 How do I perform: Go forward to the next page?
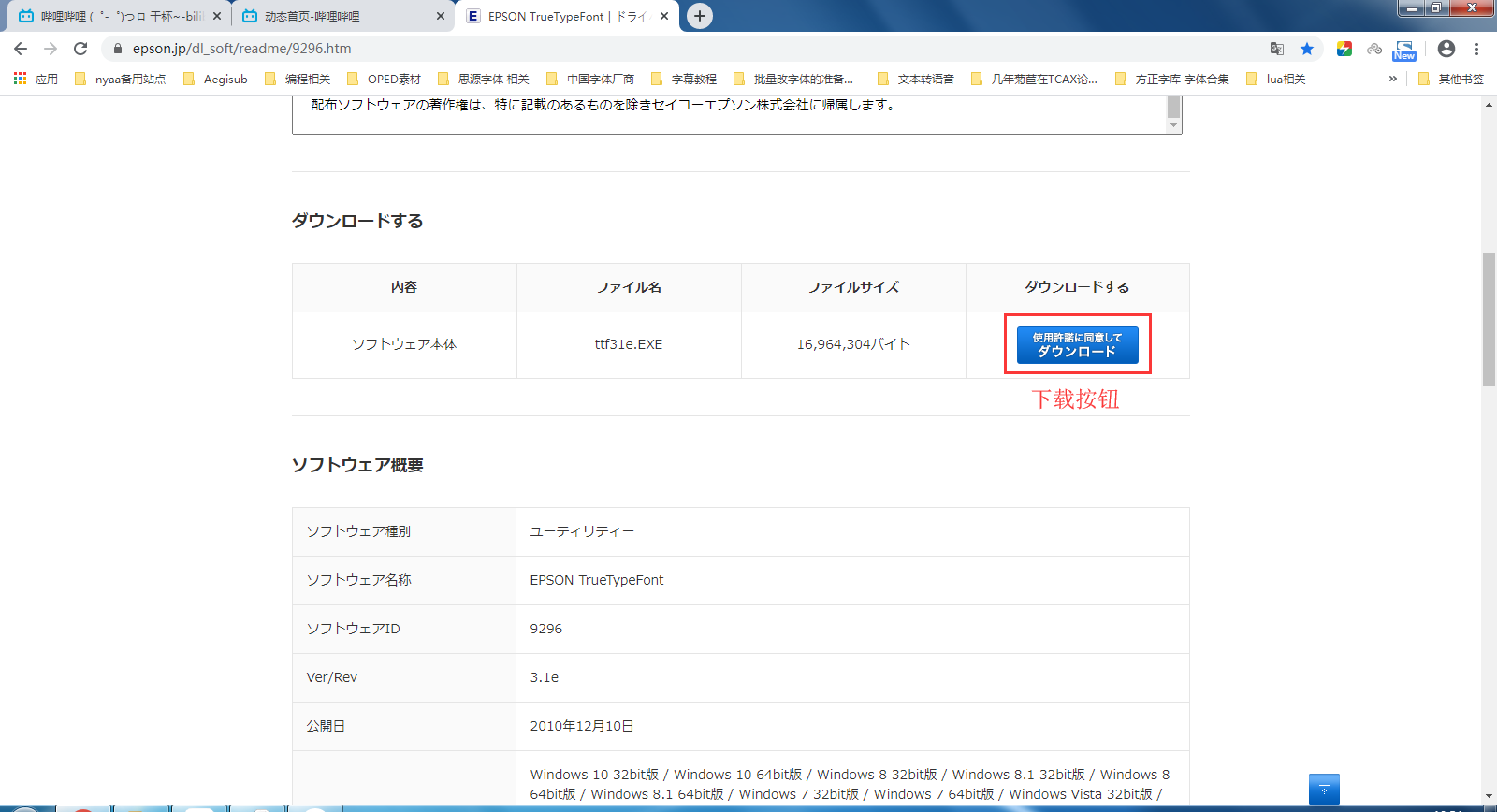click(x=51, y=49)
